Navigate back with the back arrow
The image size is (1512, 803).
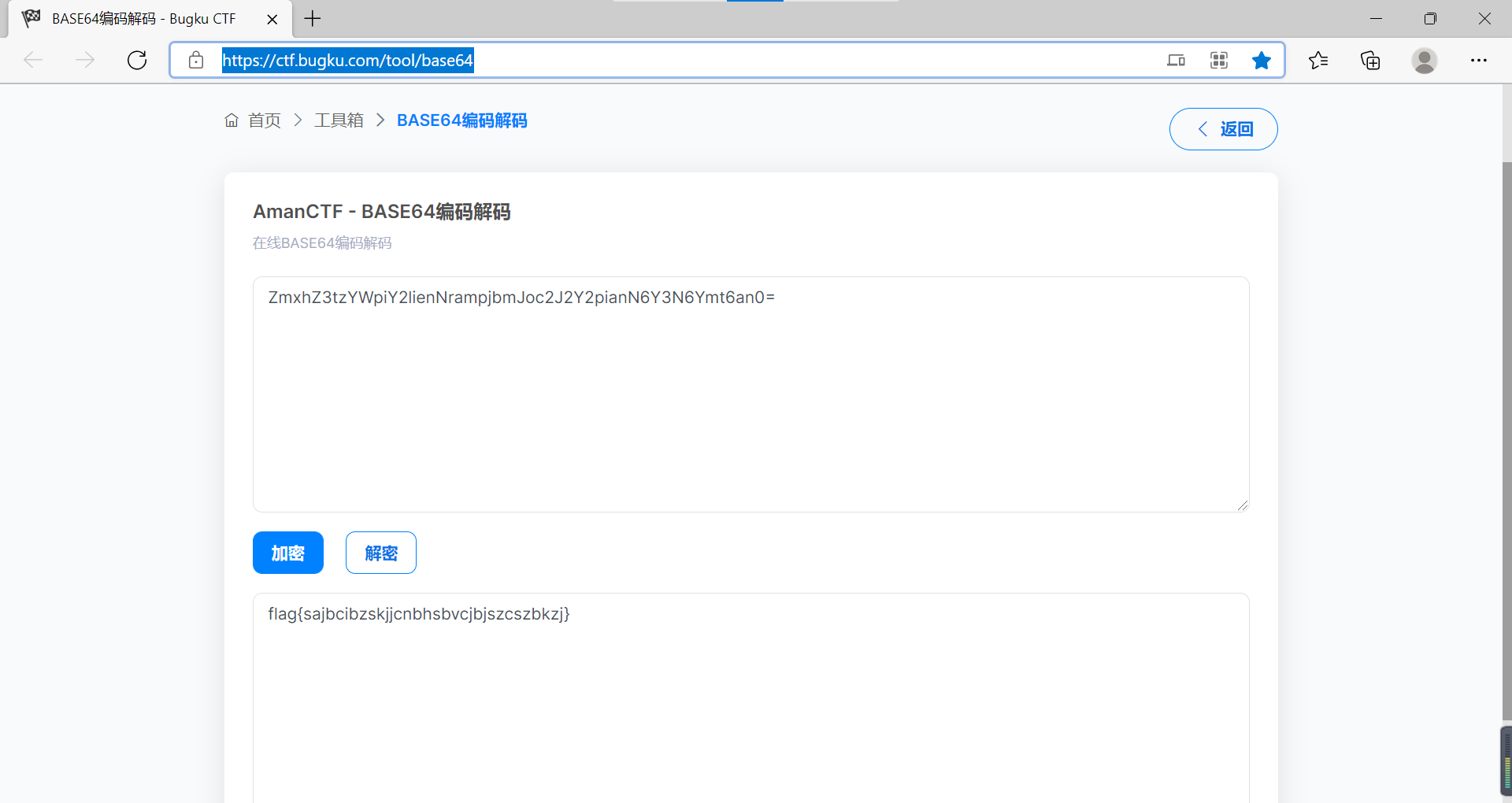(33, 60)
